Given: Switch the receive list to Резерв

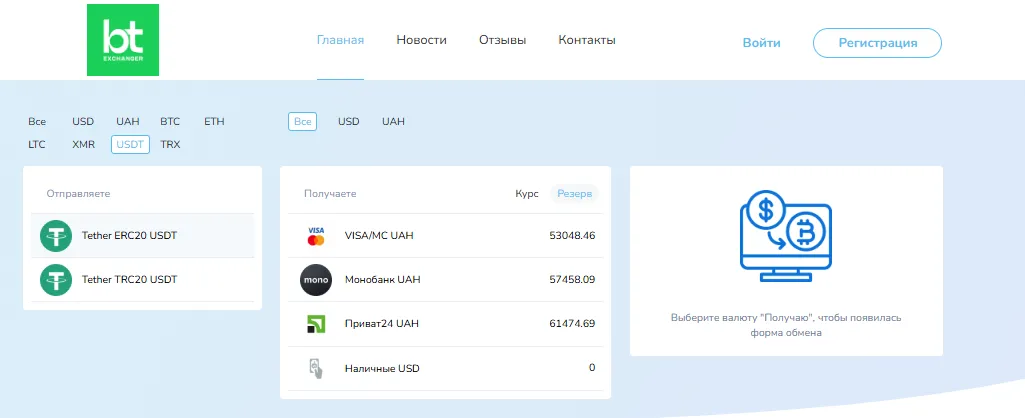Looking at the screenshot, I should click(x=575, y=194).
